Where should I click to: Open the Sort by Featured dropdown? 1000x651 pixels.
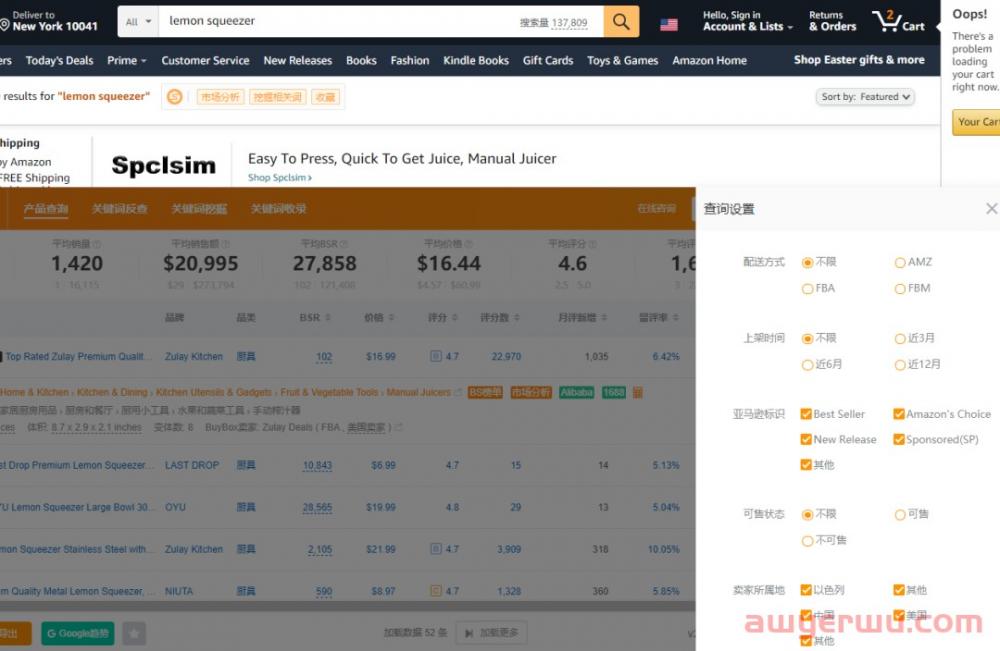(865, 97)
